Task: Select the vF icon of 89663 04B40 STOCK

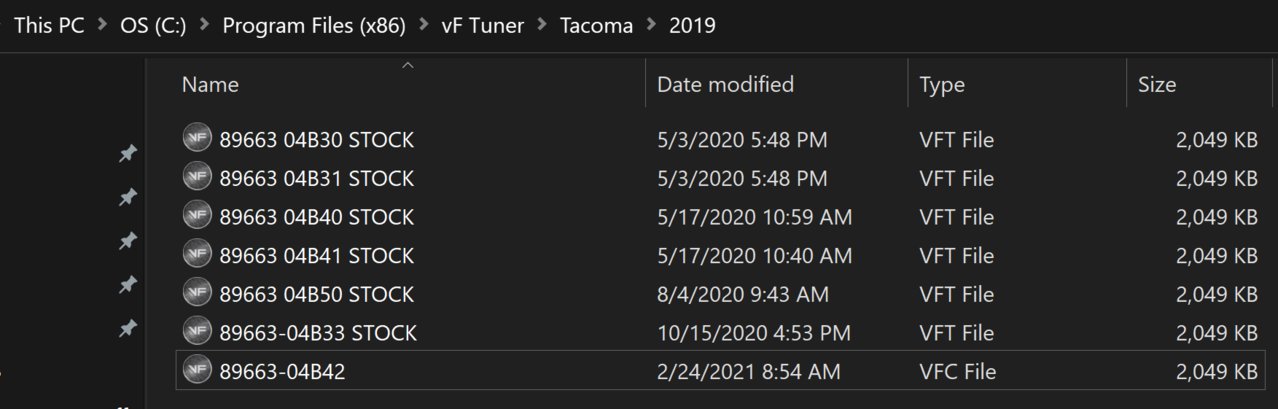Action: click(x=197, y=216)
